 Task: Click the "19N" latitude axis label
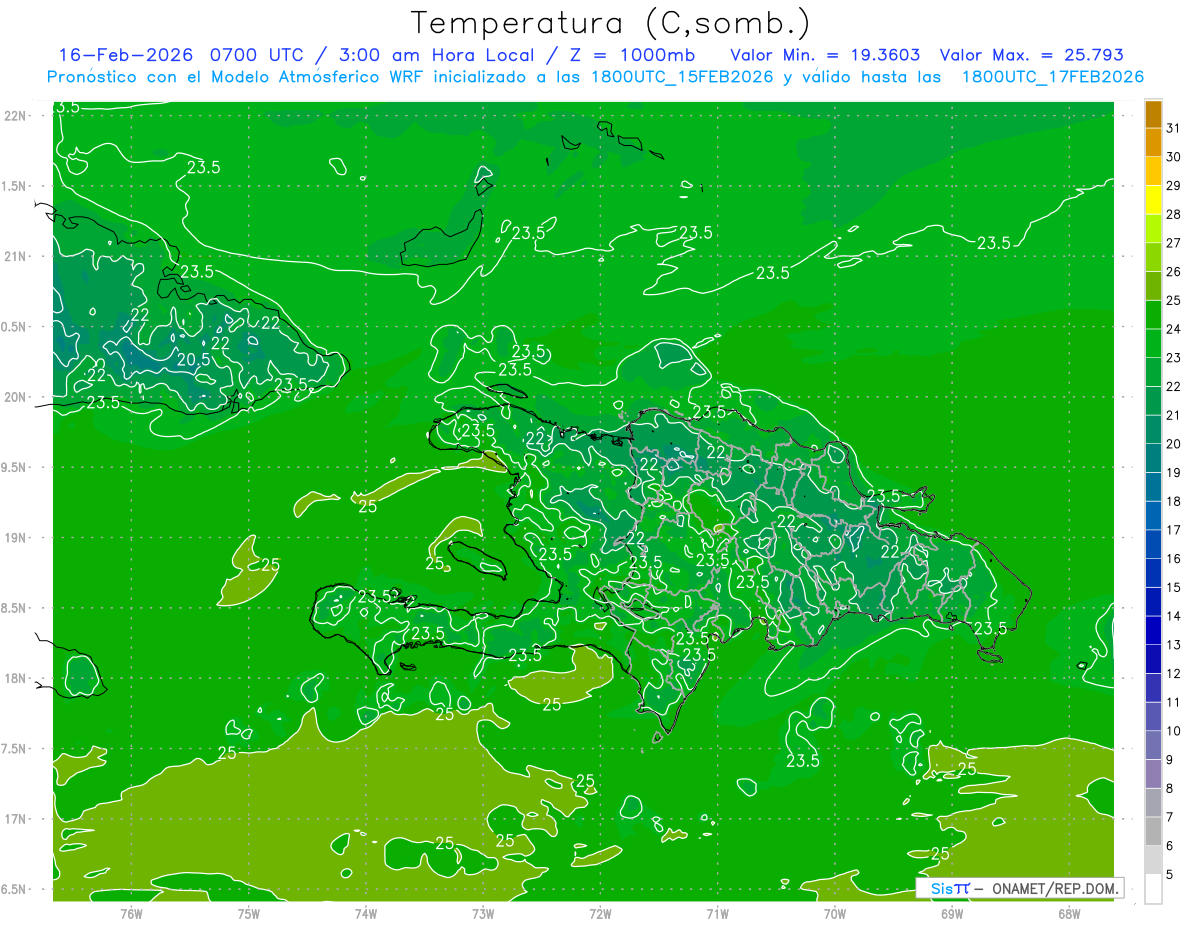click(17, 538)
